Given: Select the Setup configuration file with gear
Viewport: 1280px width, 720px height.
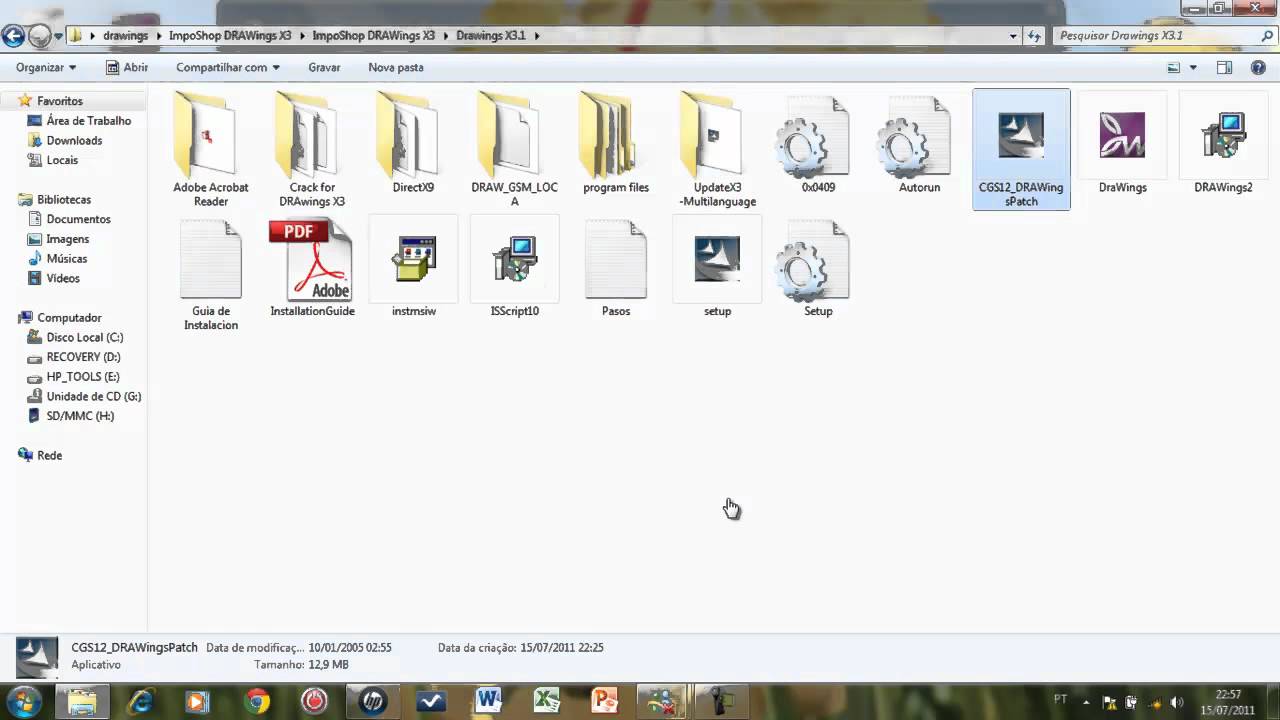Looking at the screenshot, I should pos(818,267).
